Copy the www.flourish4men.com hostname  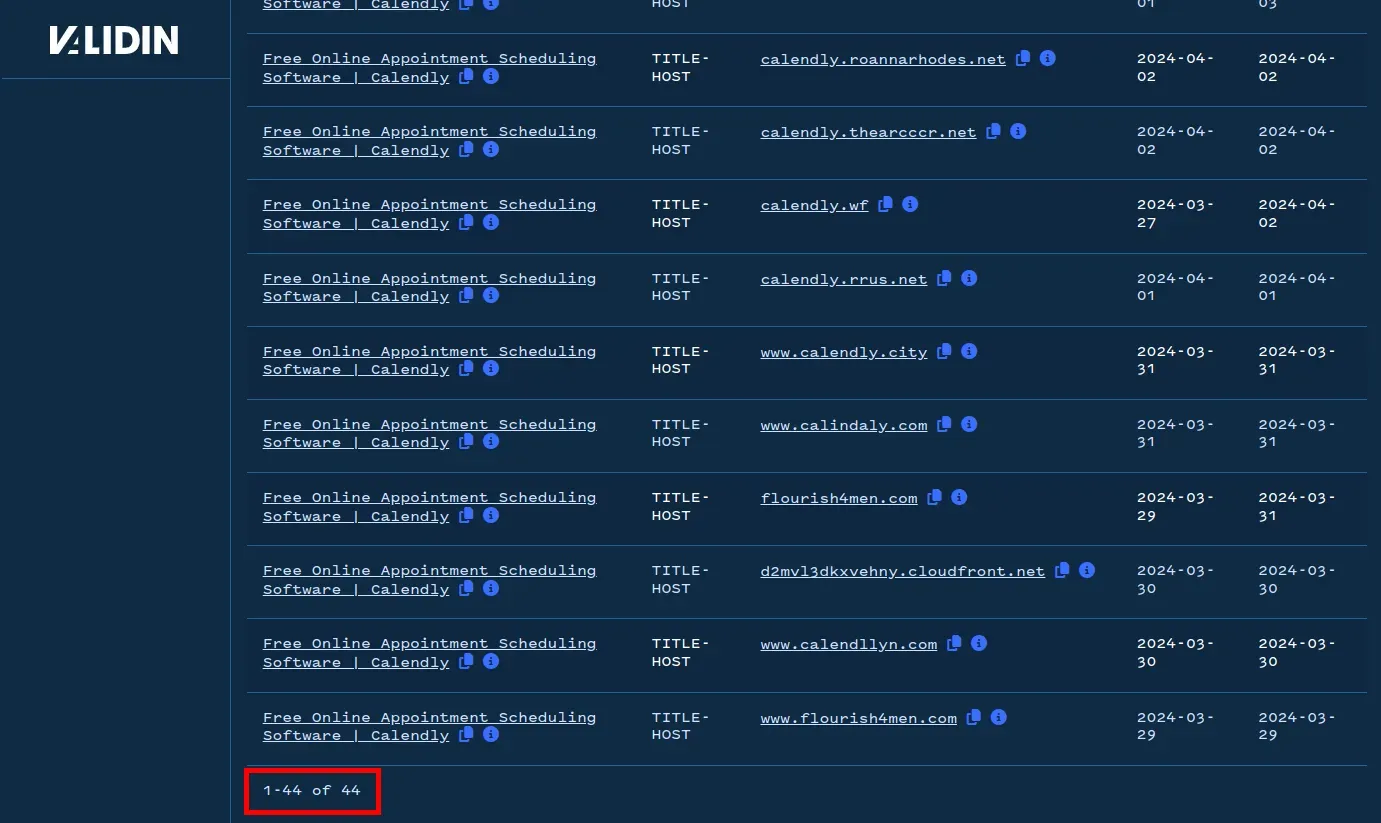pos(974,717)
